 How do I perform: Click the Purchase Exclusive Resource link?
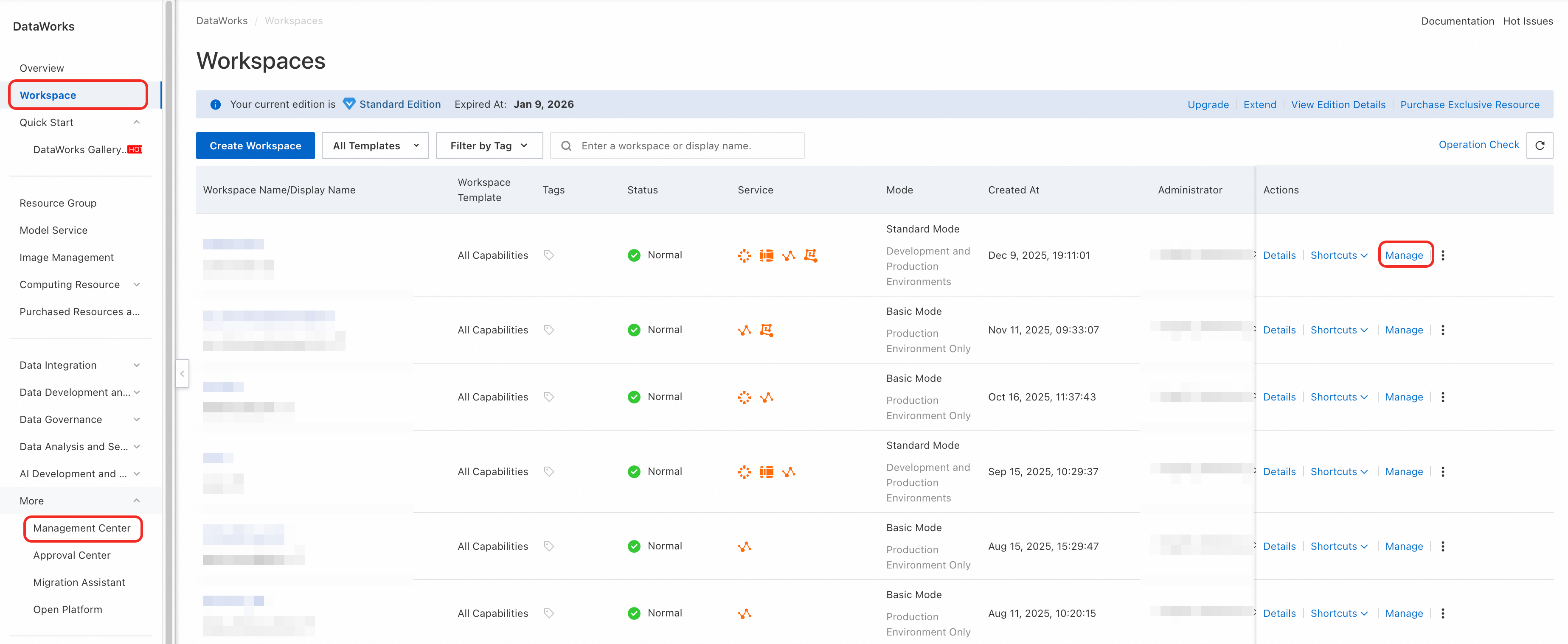click(x=1470, y=105)
